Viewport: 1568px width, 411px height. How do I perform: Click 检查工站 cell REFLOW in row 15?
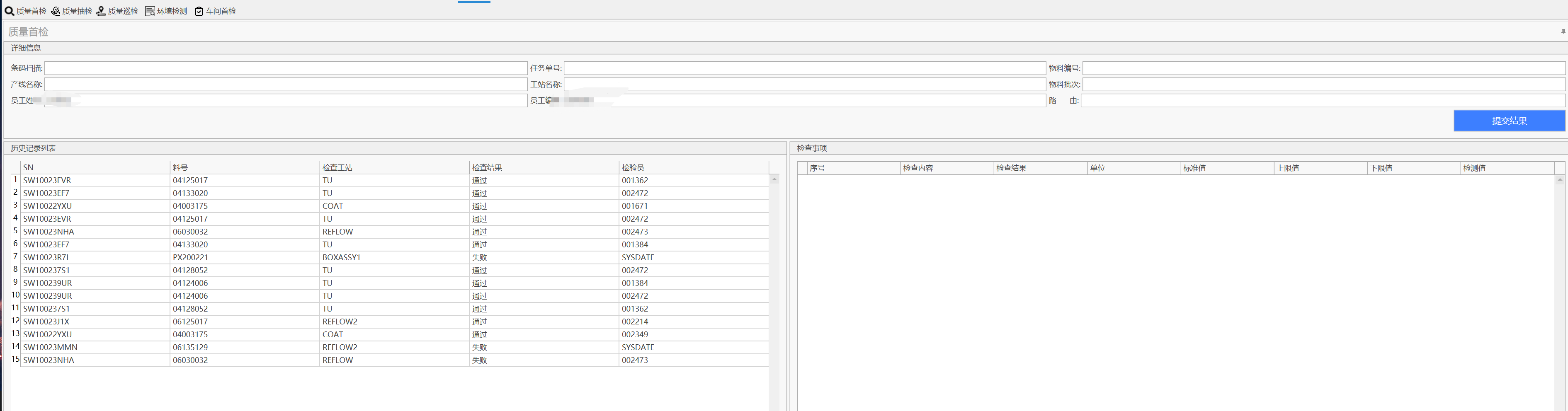[x=394, y=360]
